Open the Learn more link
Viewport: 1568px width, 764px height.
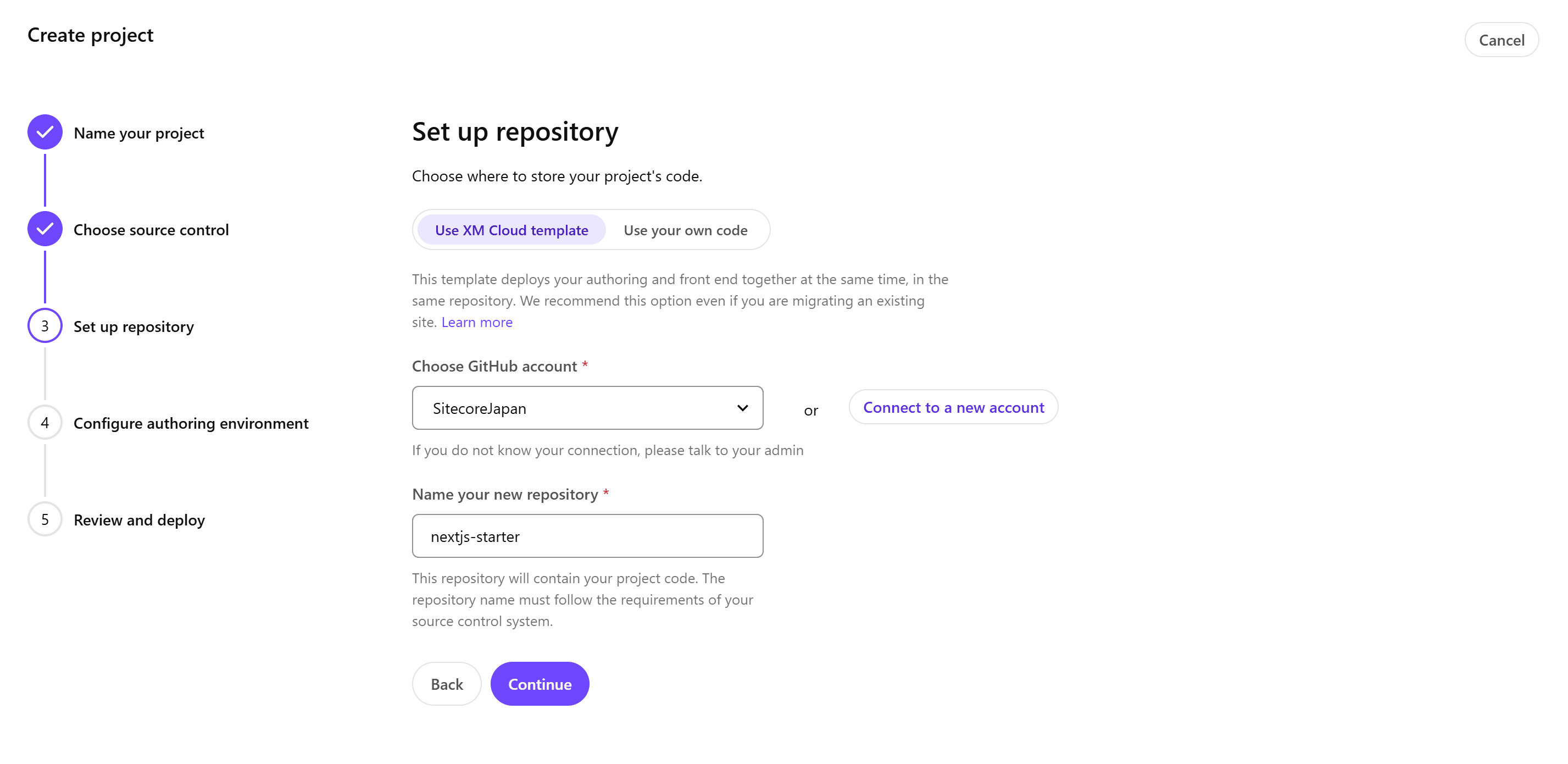pos(477,322)
